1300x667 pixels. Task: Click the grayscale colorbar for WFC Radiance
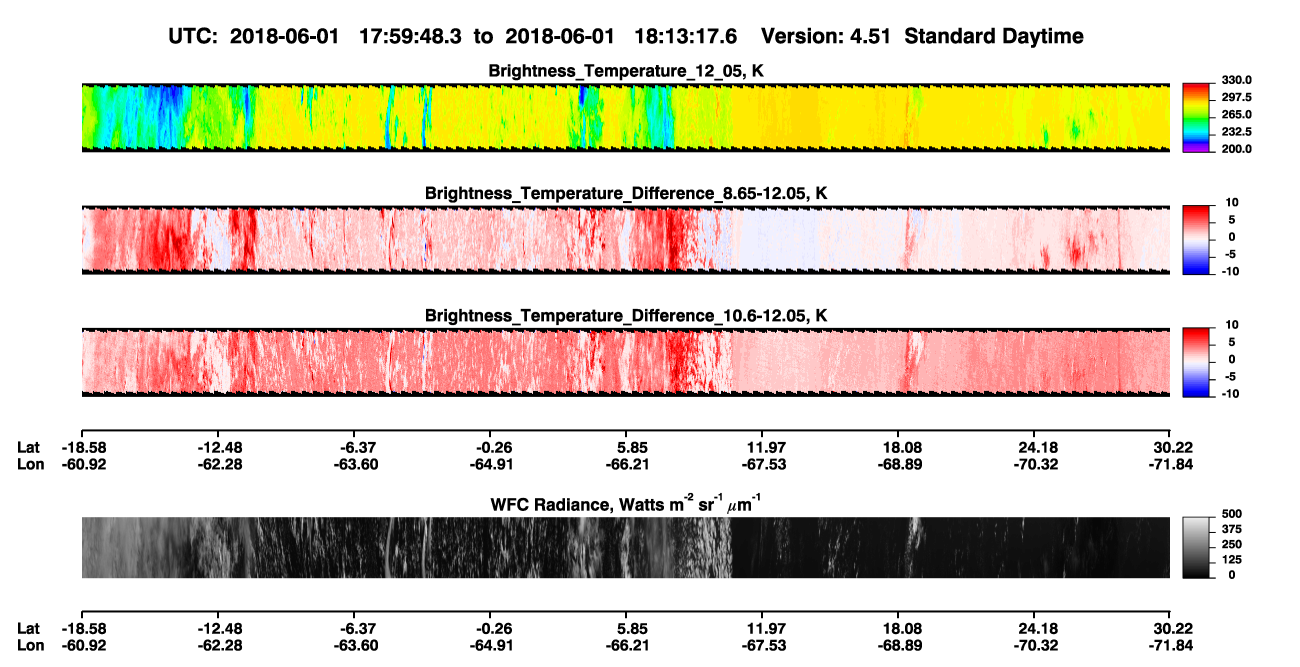tap(1196, 548)
